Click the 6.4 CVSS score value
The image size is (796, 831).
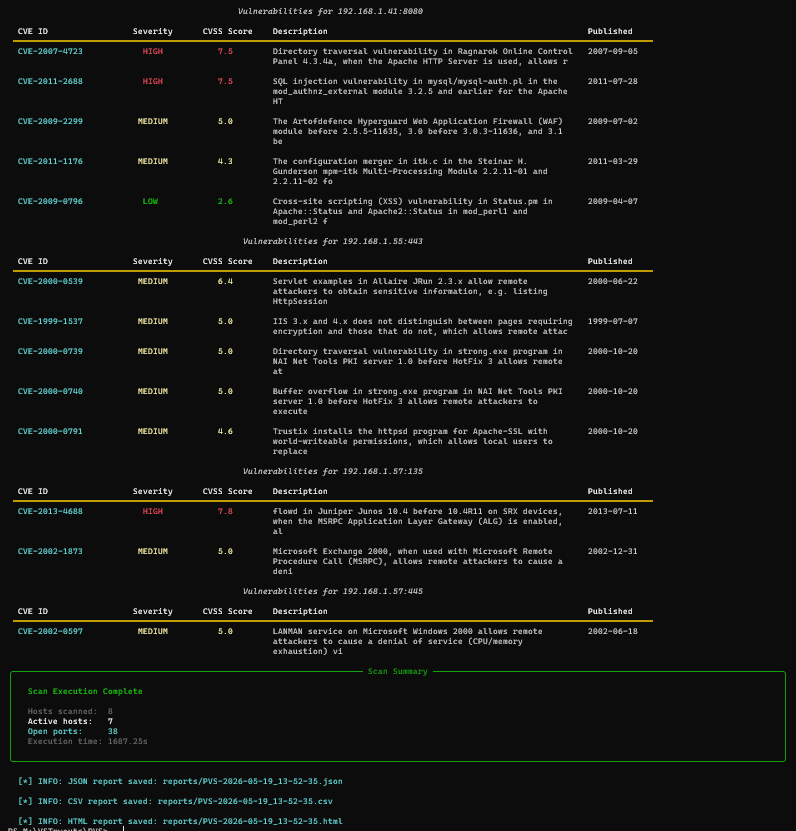coord(225,281)
